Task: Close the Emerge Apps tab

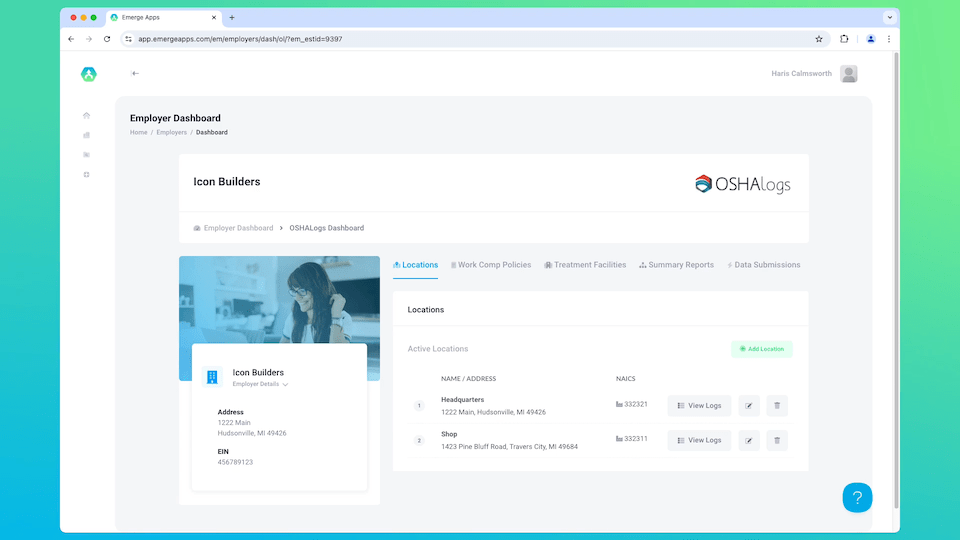Action: [x=214, y=18]
